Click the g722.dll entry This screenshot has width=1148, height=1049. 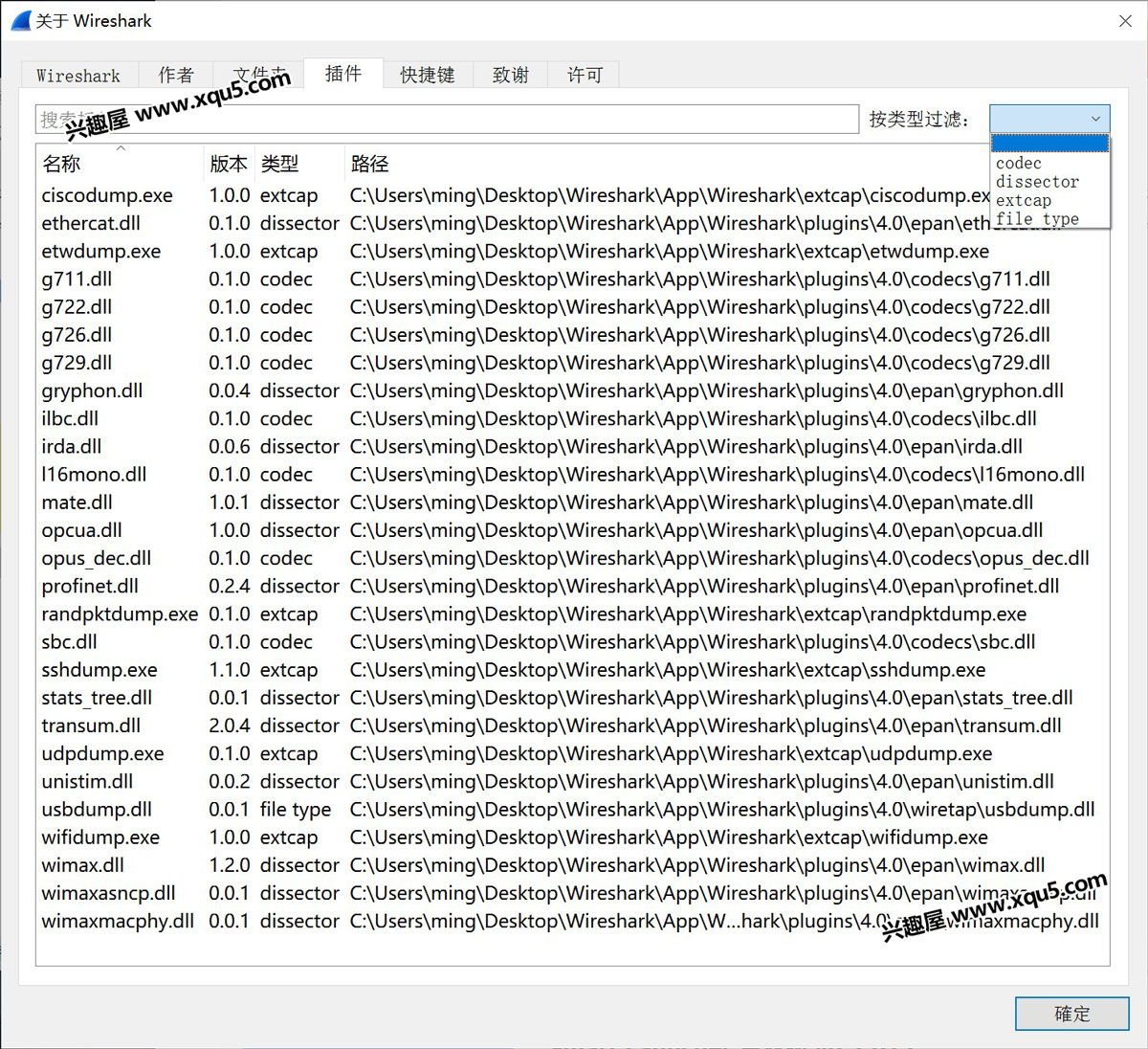pos(77,307)
